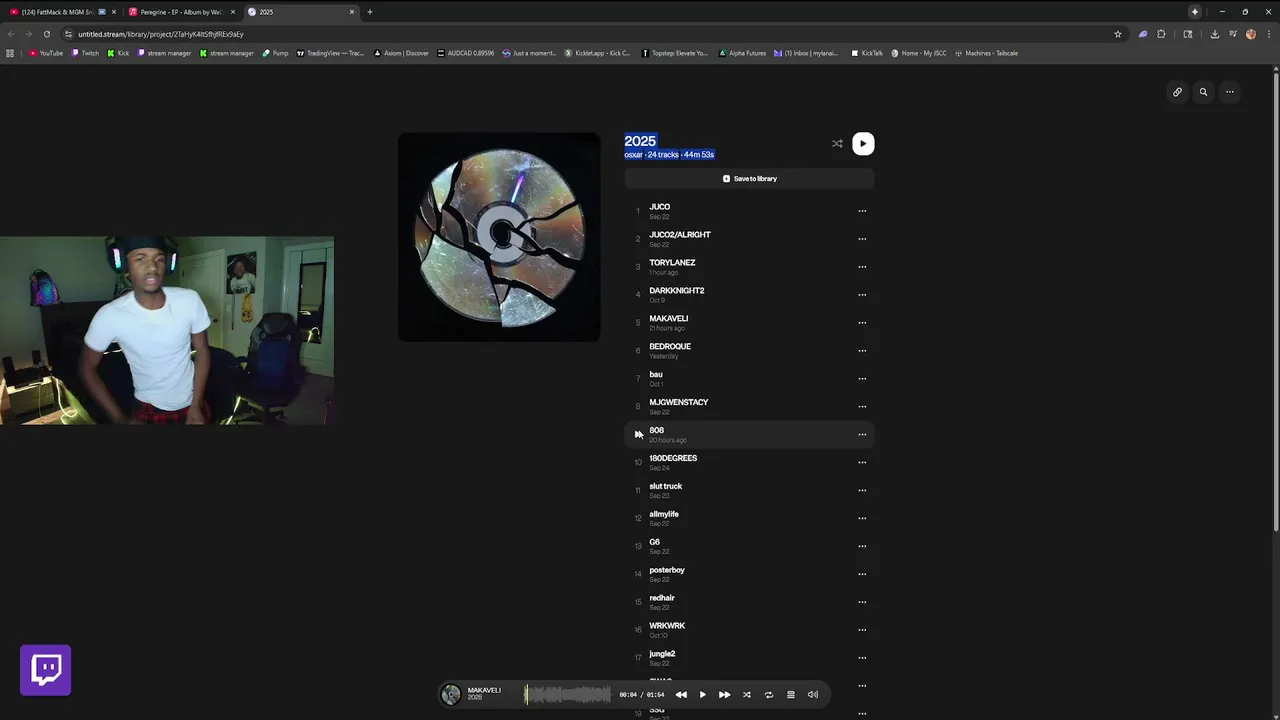1280x720 pixels.
Task: Open the YouTube bookmark
Action: pos(46,53)
